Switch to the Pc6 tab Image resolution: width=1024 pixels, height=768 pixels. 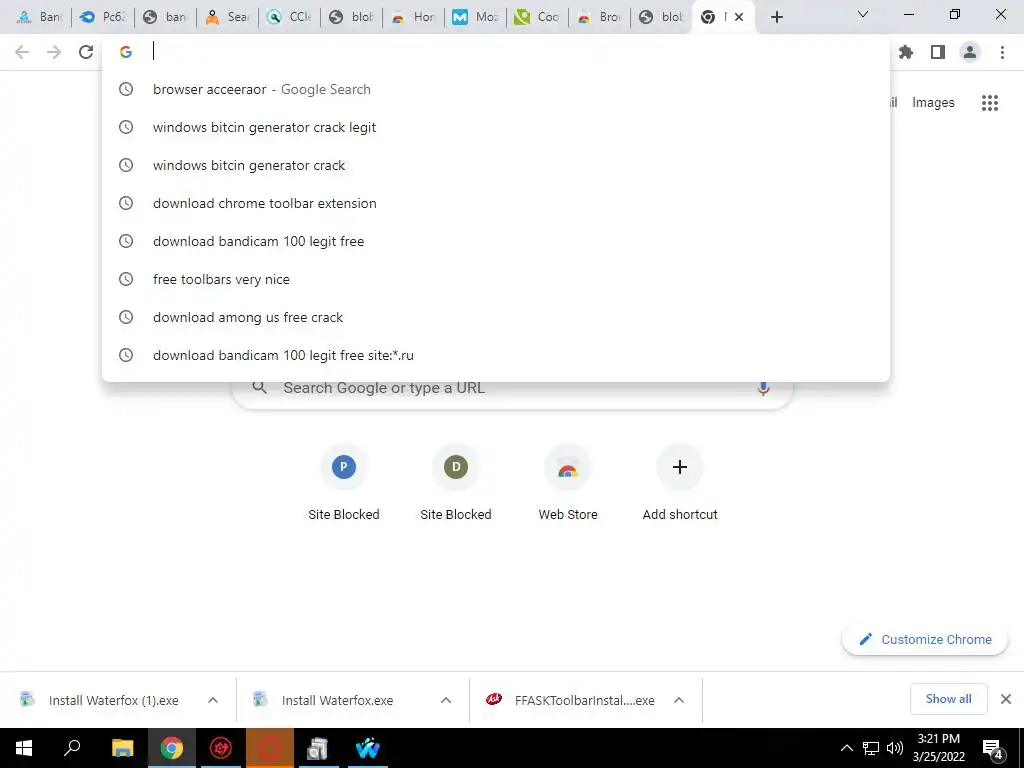103,17
